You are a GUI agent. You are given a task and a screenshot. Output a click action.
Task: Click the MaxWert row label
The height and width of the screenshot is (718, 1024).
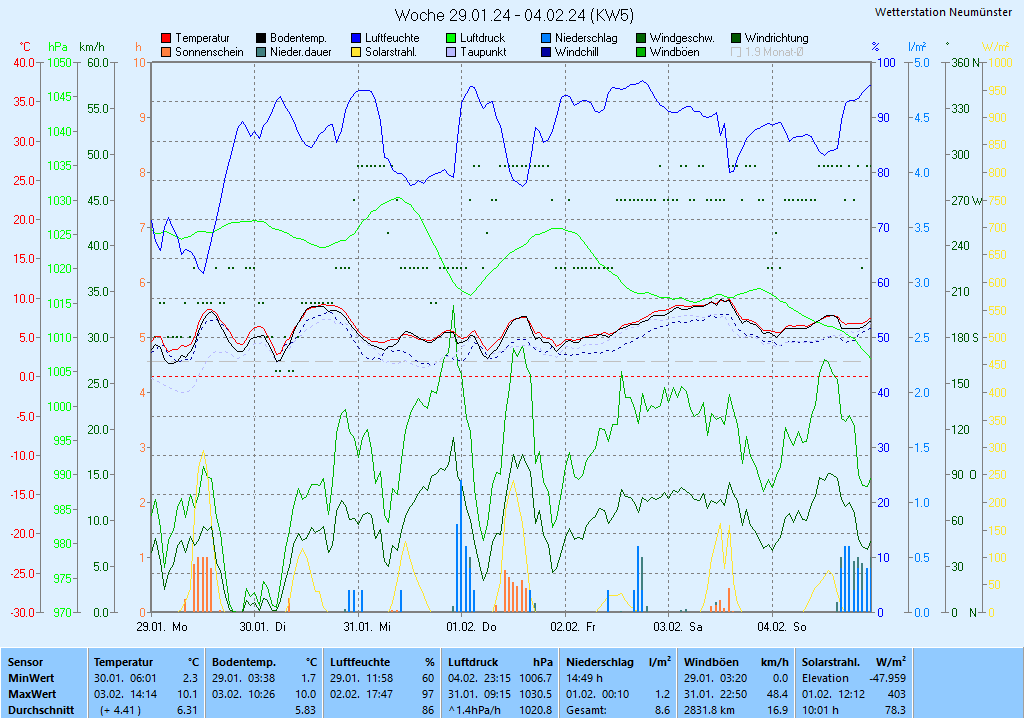click(32, 694)
